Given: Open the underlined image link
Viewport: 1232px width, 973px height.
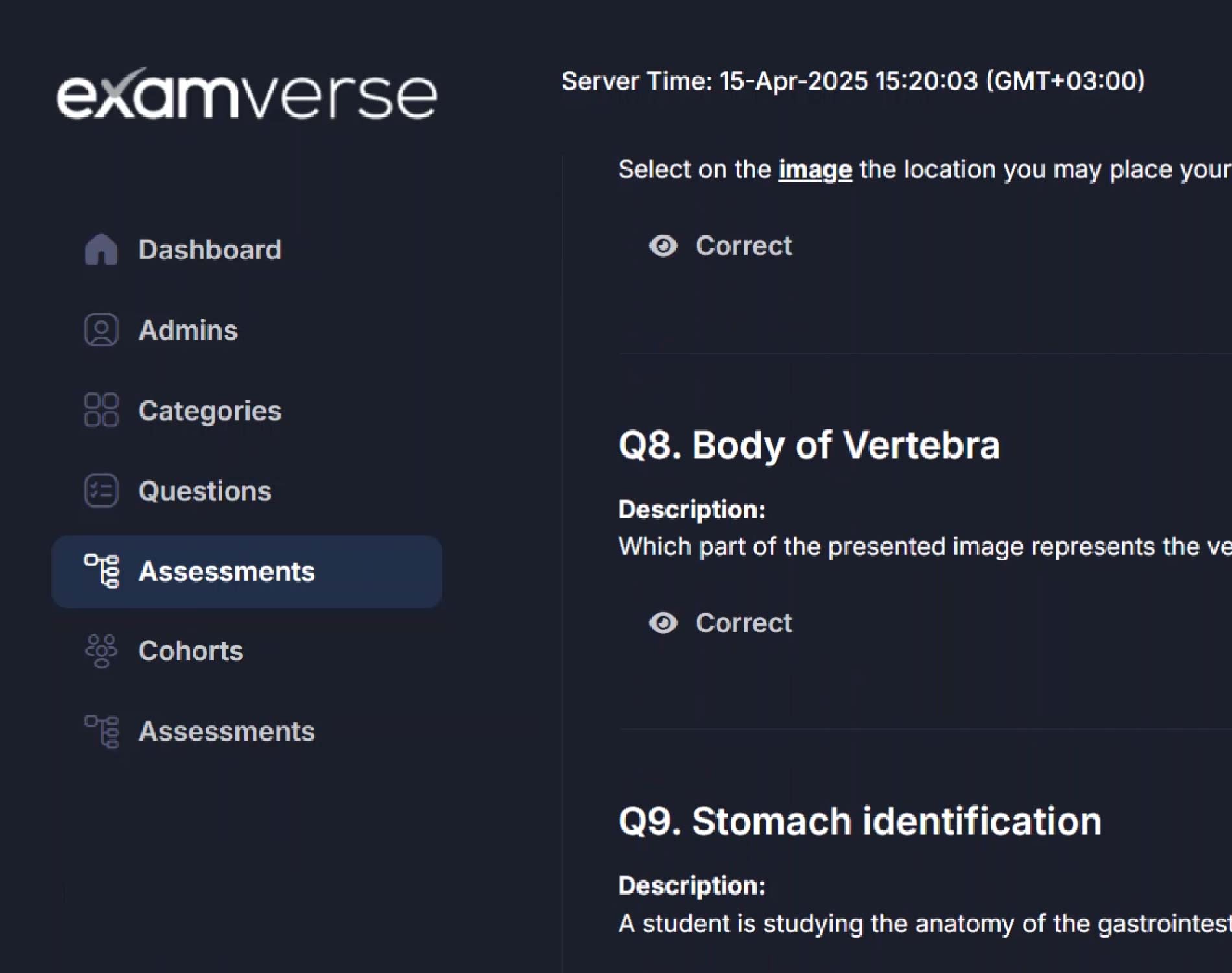Looking at the screenshot, I should (814, 169).
